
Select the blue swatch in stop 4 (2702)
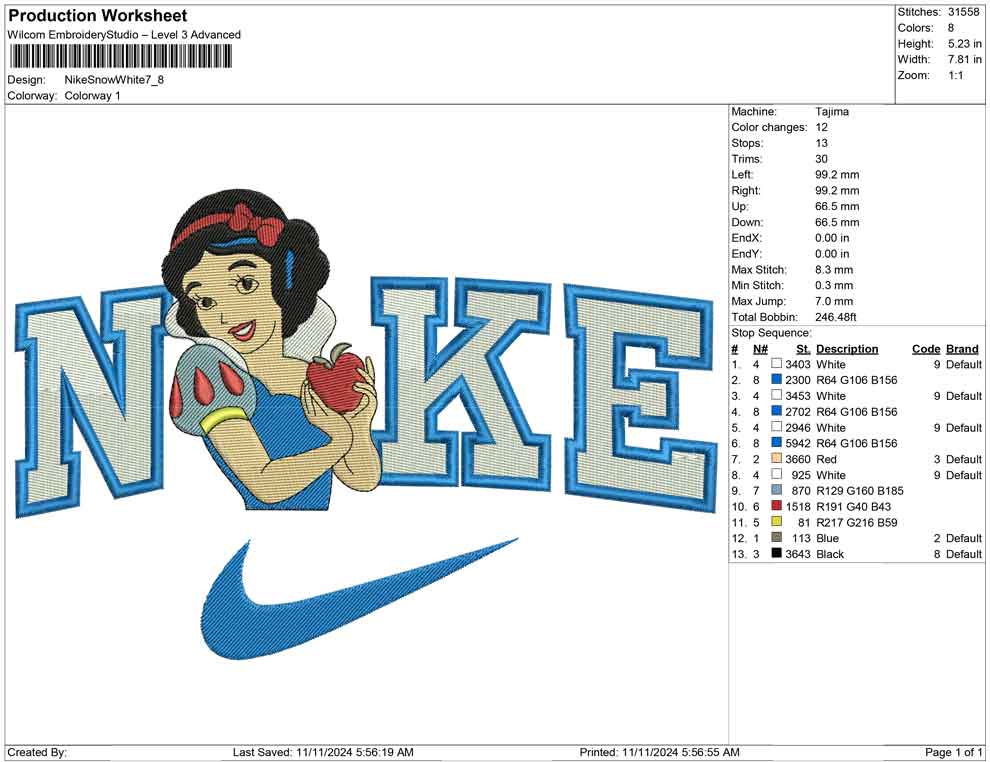777,411
